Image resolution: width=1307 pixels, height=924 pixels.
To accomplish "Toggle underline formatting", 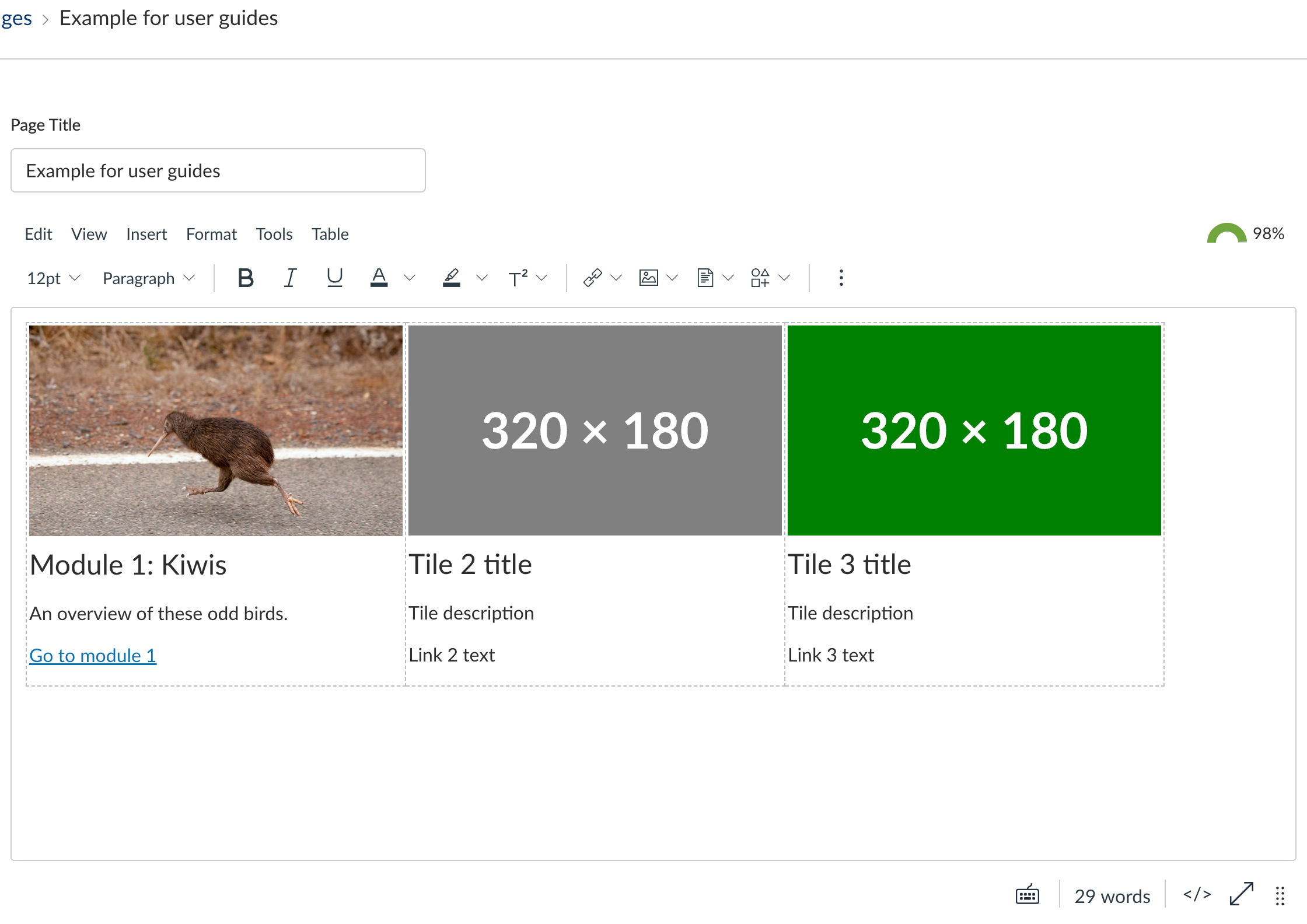I will tap(334, 278).
